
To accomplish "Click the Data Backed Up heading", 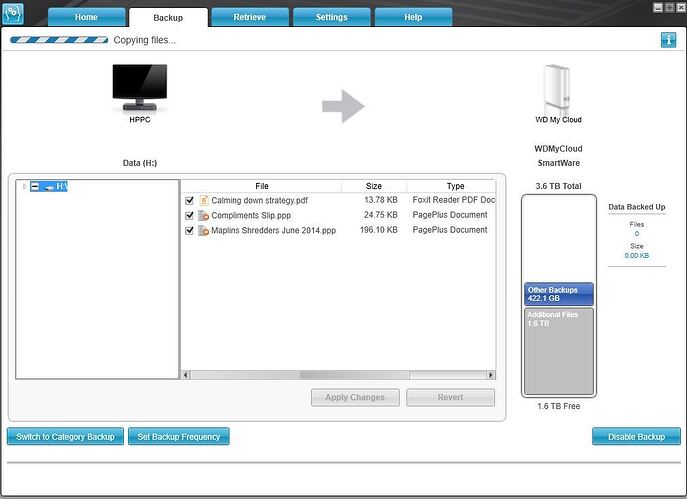I will (x=637, y=207).
